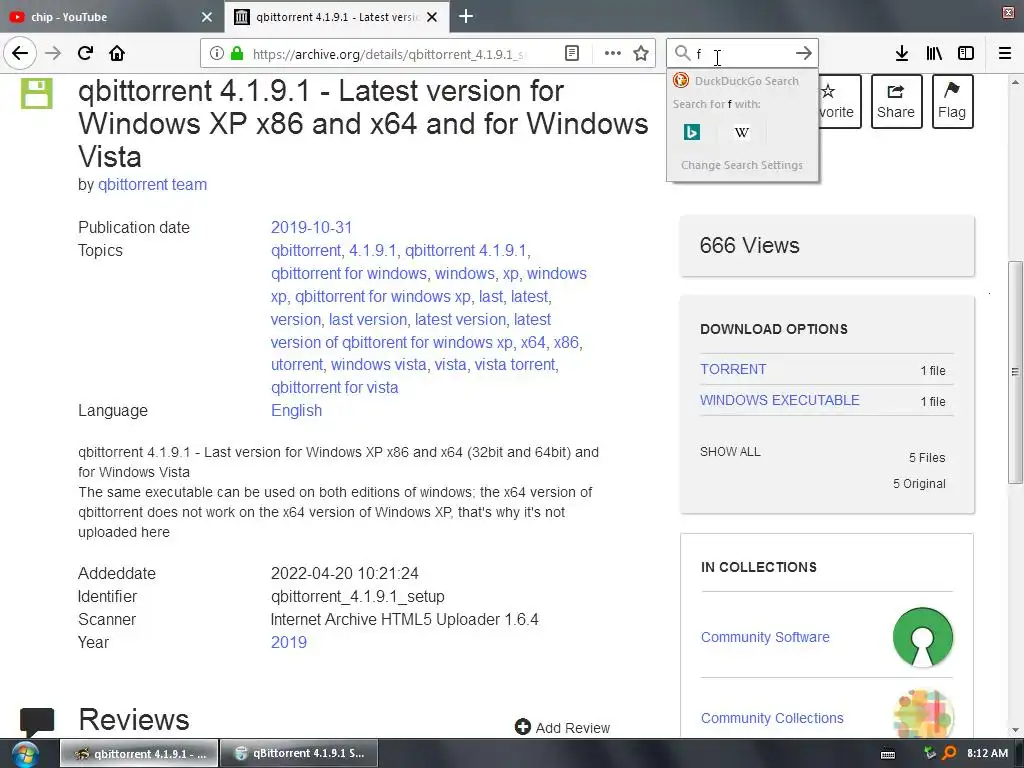The width and height of the screenshot is (1024, 768).
Task: Click the vista torrent topic link
Action: coord(516,364)
